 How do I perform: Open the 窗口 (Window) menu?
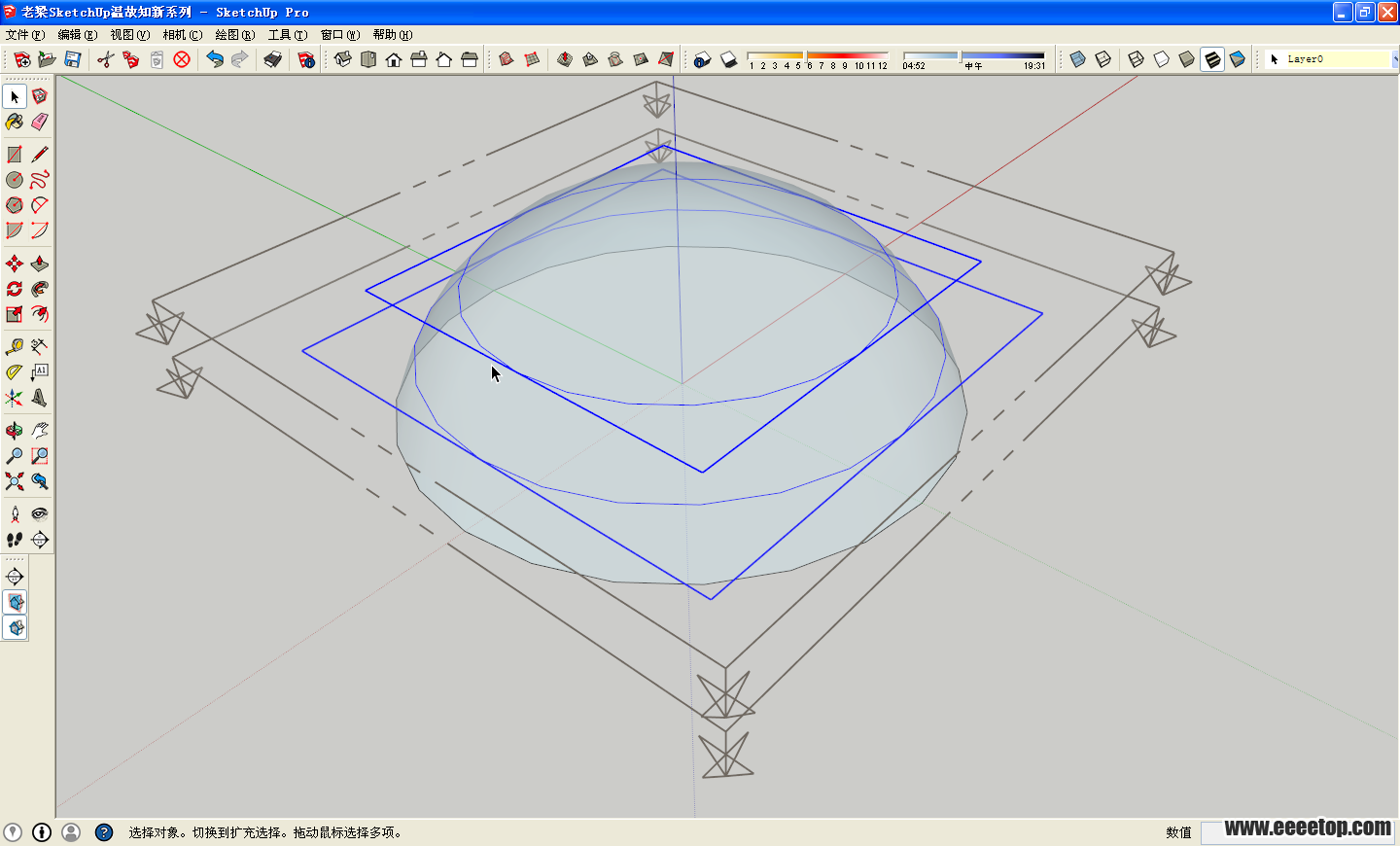click(340, 35)
